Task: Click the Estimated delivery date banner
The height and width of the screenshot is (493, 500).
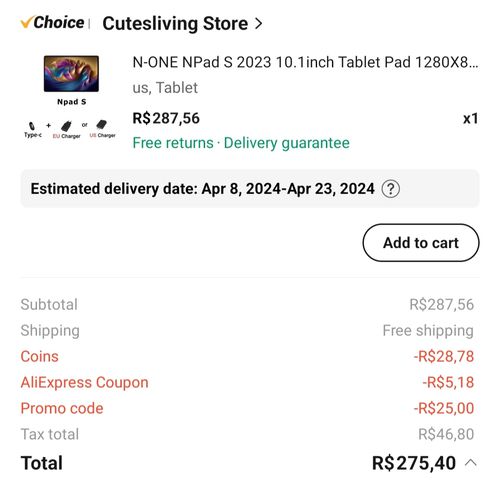Action: (x=250, y=189)
